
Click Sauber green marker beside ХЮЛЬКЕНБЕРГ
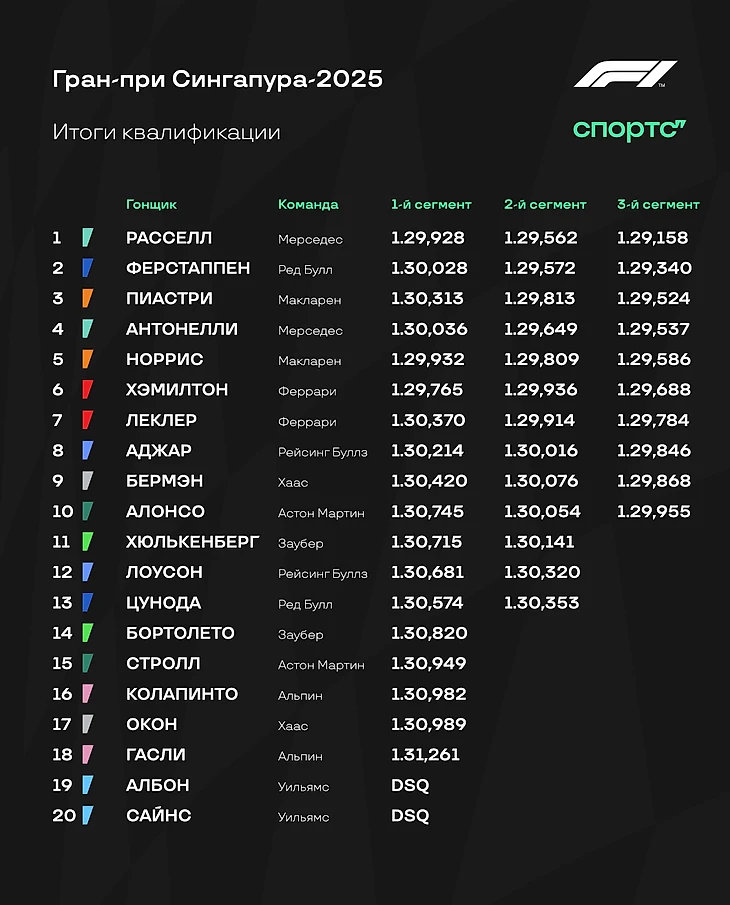88,541
